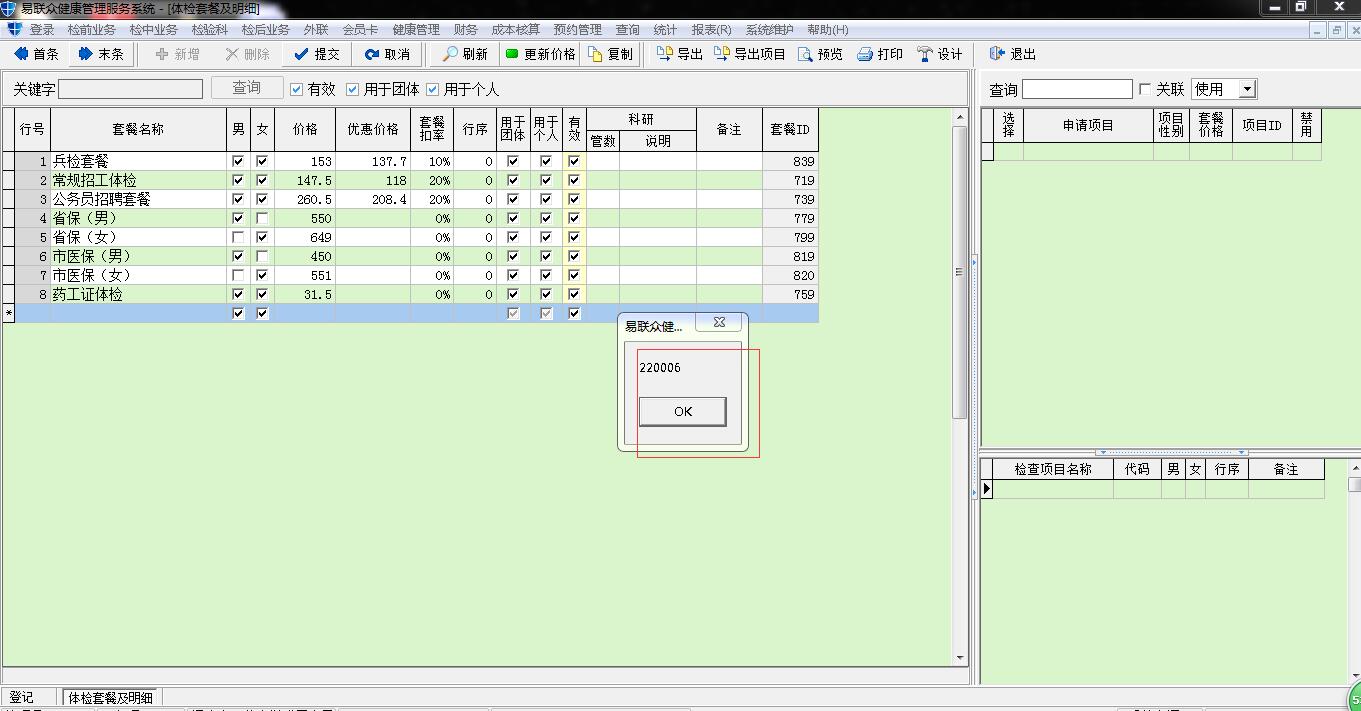Click the 更新价格 update price button
Viewport: 1361px width, 711px height.
point(540,54)
